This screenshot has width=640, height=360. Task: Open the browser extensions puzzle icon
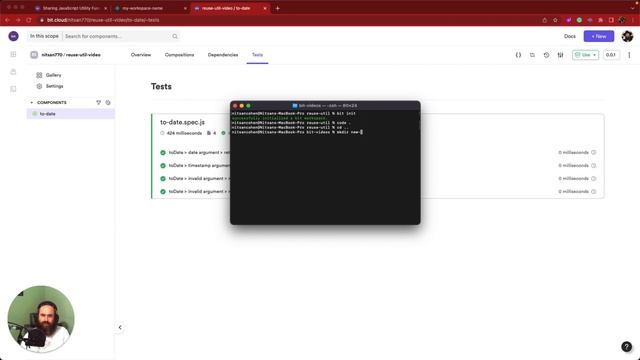(600, 20)
